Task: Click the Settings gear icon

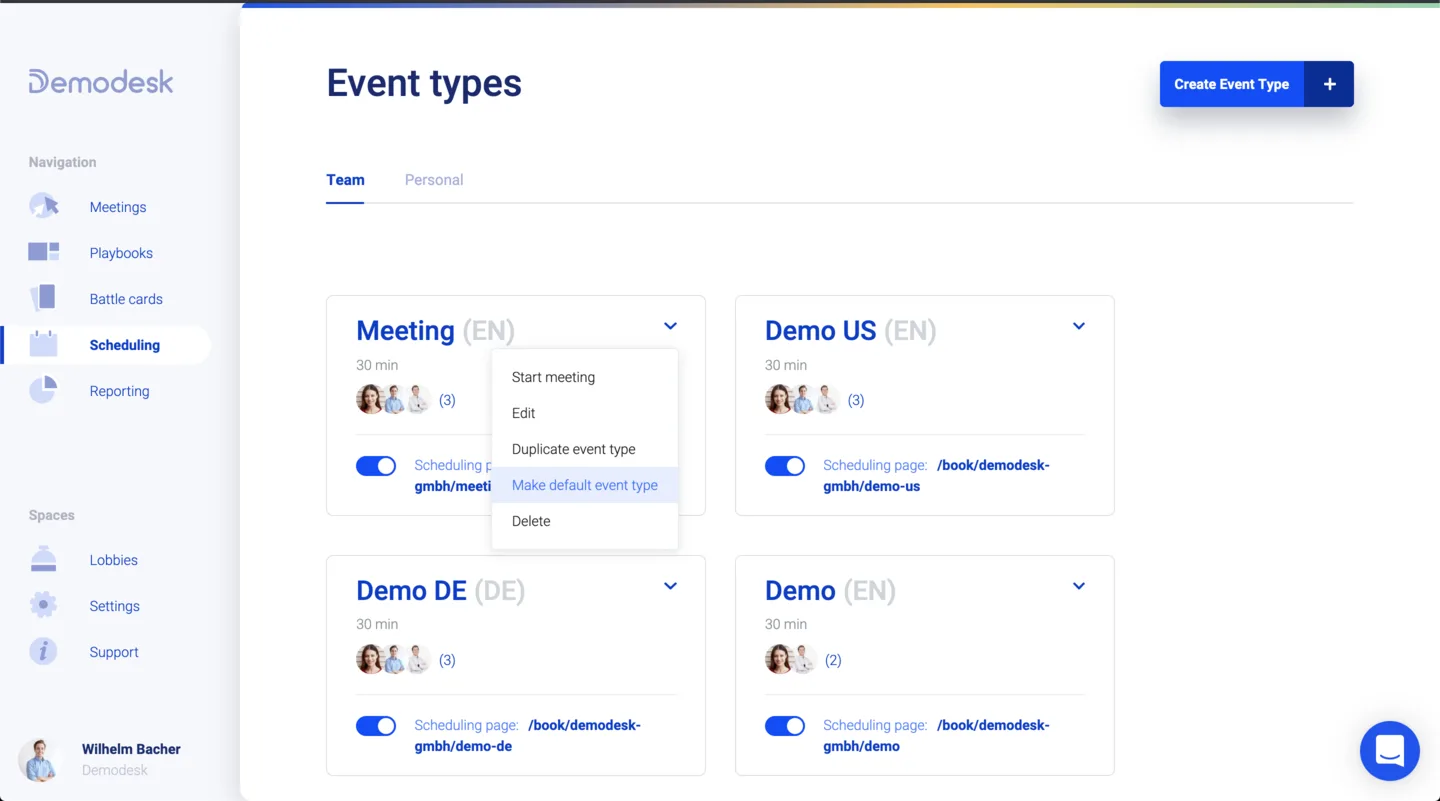Action: pyautogui.click(x=43, y=605)
